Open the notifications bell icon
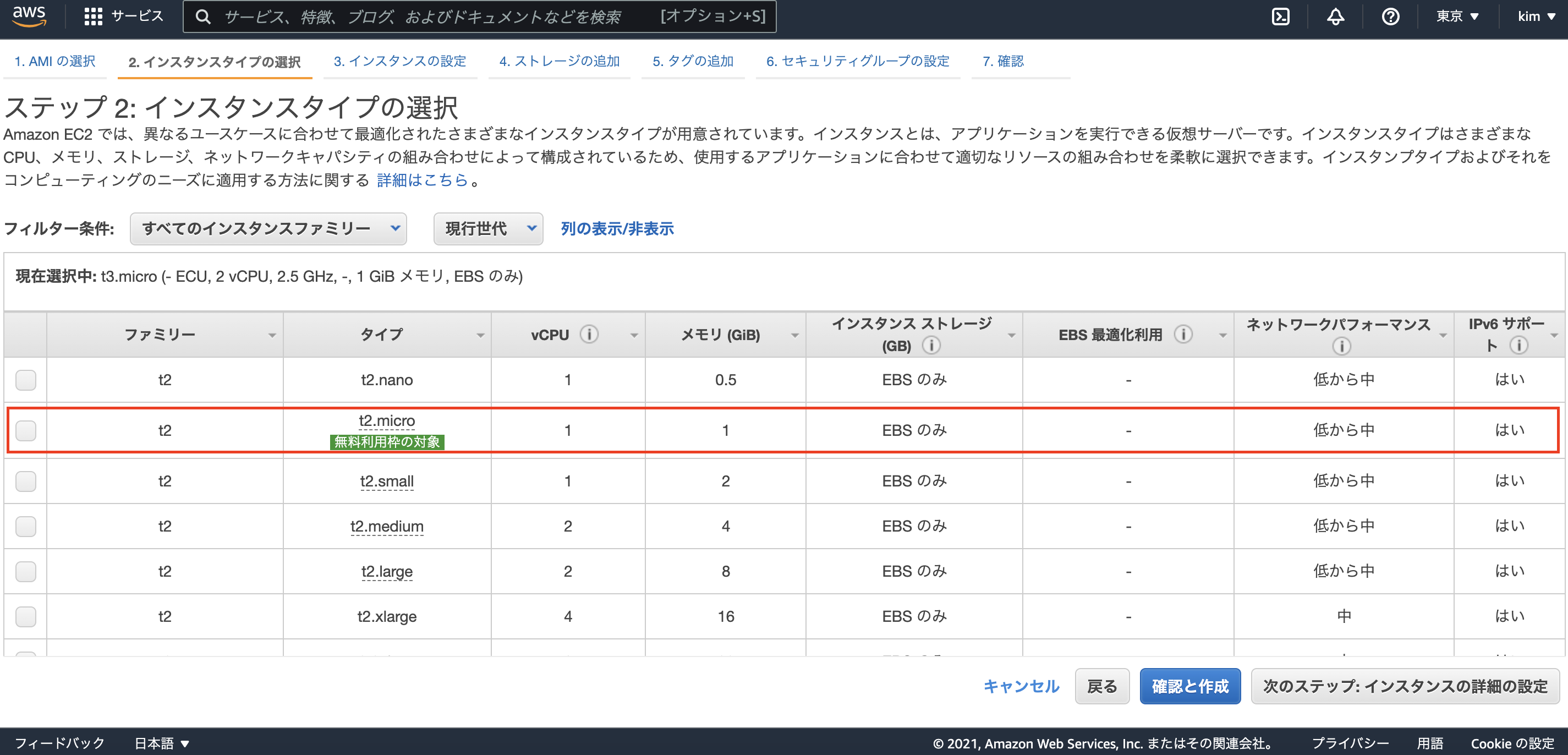The height and width of the screenshot is (755, 1568). tap(1335, 17)
